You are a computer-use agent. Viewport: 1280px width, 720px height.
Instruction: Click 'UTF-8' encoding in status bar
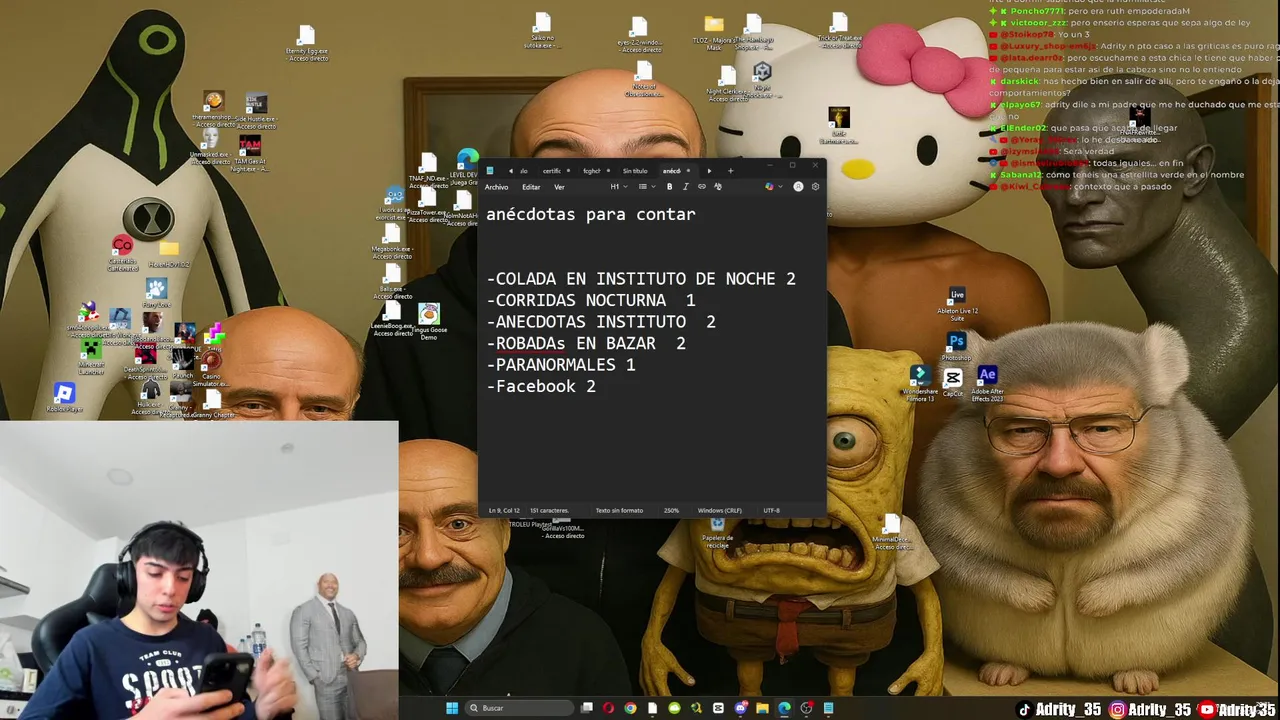point(771,510)
